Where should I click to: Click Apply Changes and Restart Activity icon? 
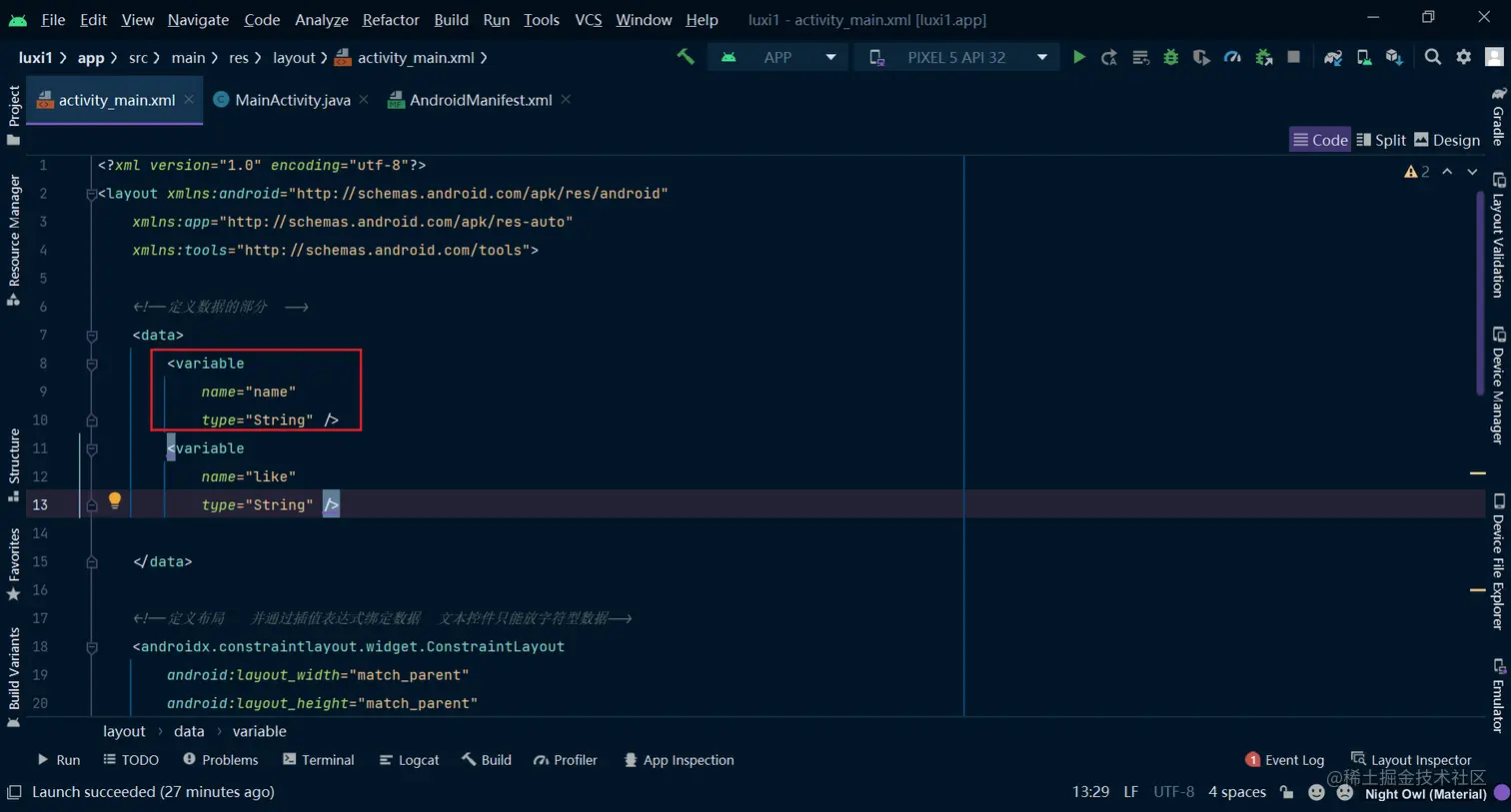1109,57
